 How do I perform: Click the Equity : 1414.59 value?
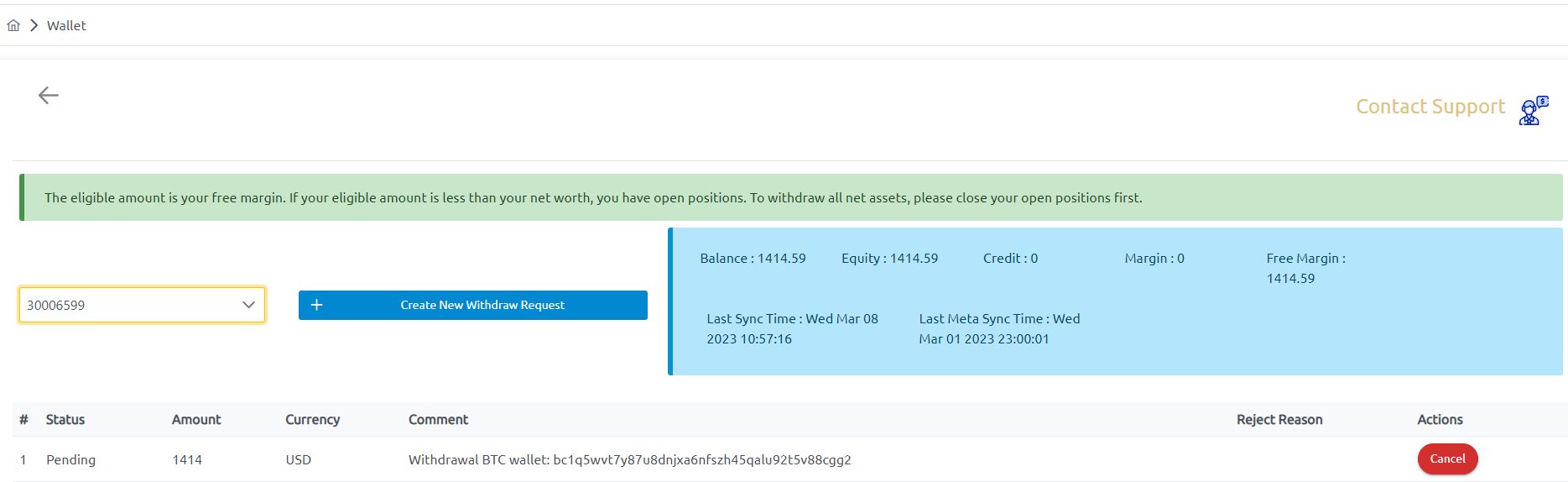[889, 258]
